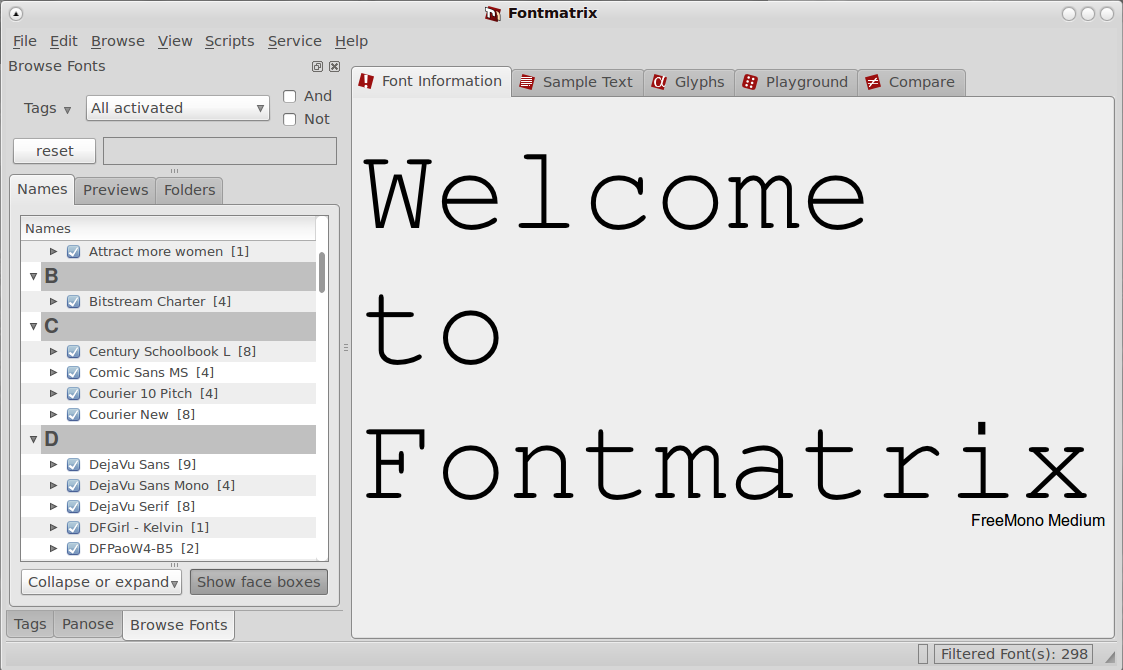Click the Compare tab icon

tap(873, 82)
